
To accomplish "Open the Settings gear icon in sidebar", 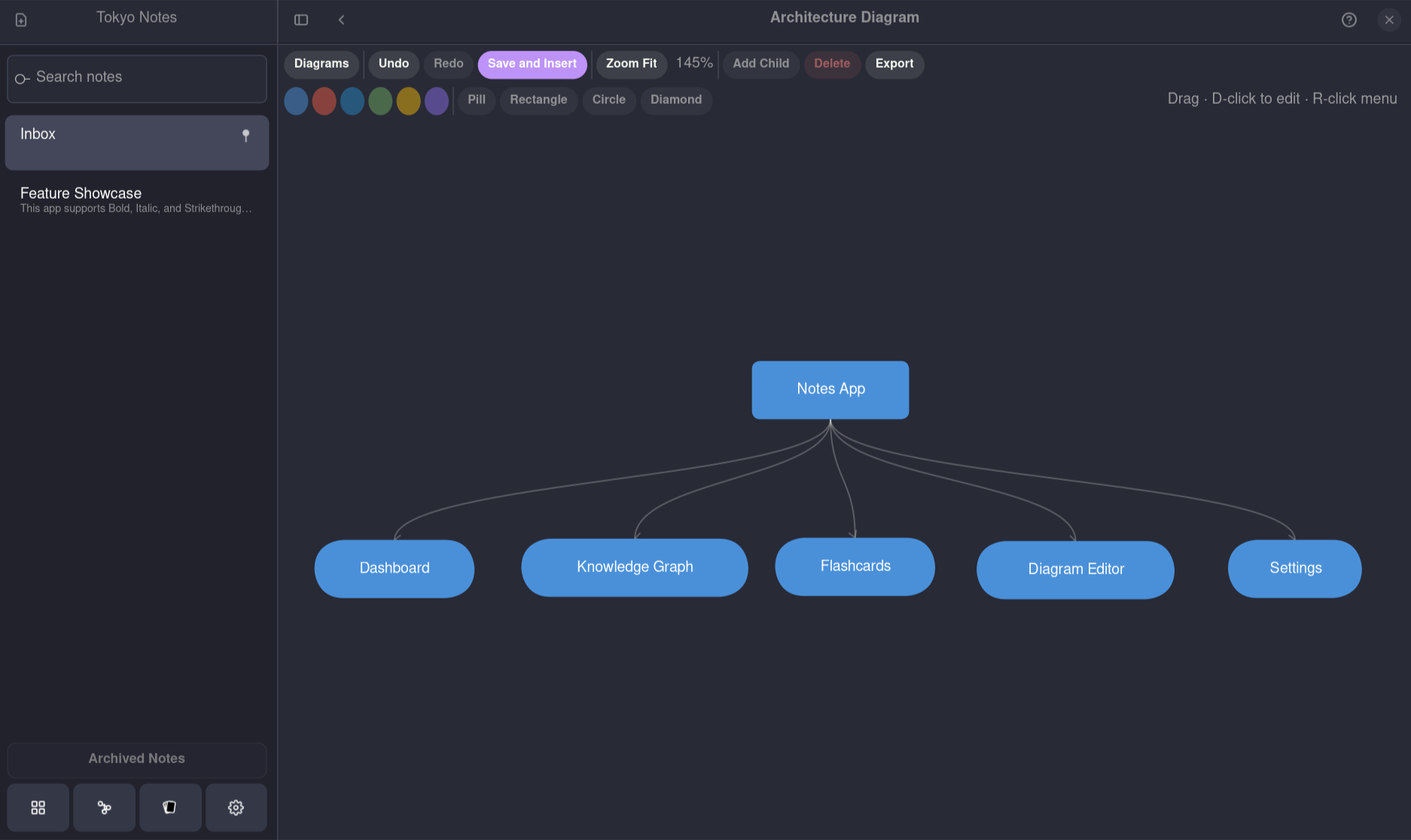I will coord(236,808).
